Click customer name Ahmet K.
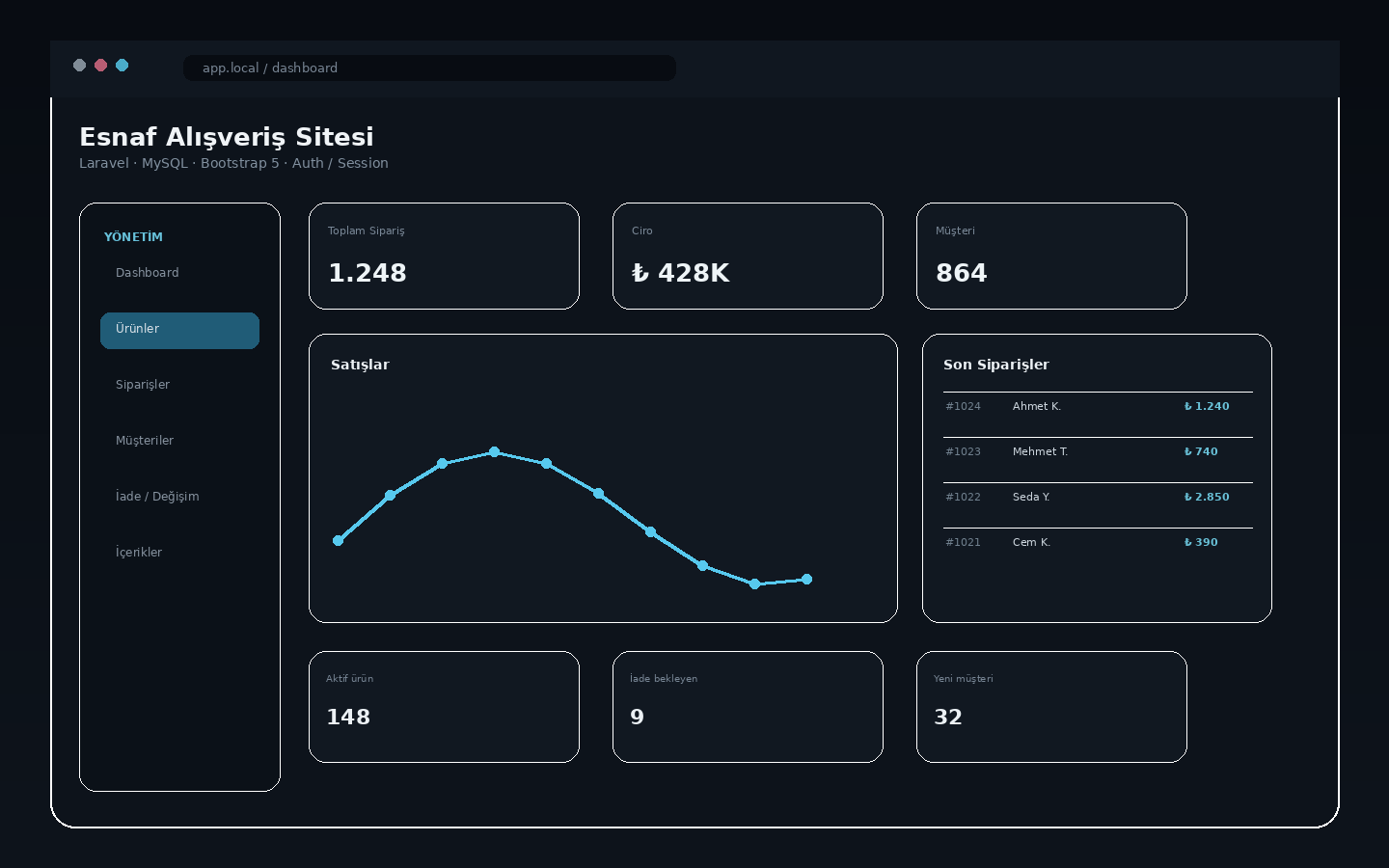 tap(1037, 407)
